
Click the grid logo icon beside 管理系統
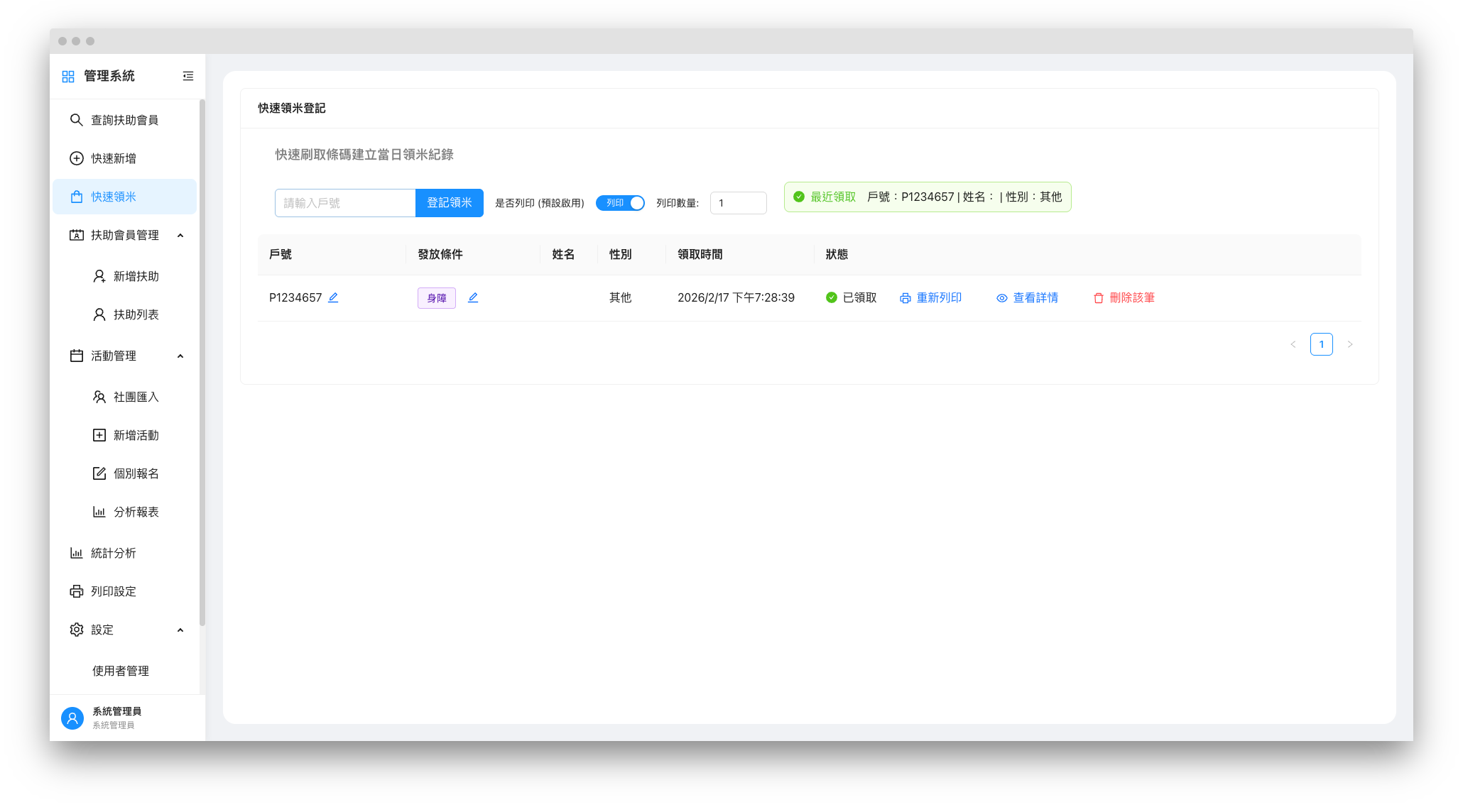(x=68, y=77)
